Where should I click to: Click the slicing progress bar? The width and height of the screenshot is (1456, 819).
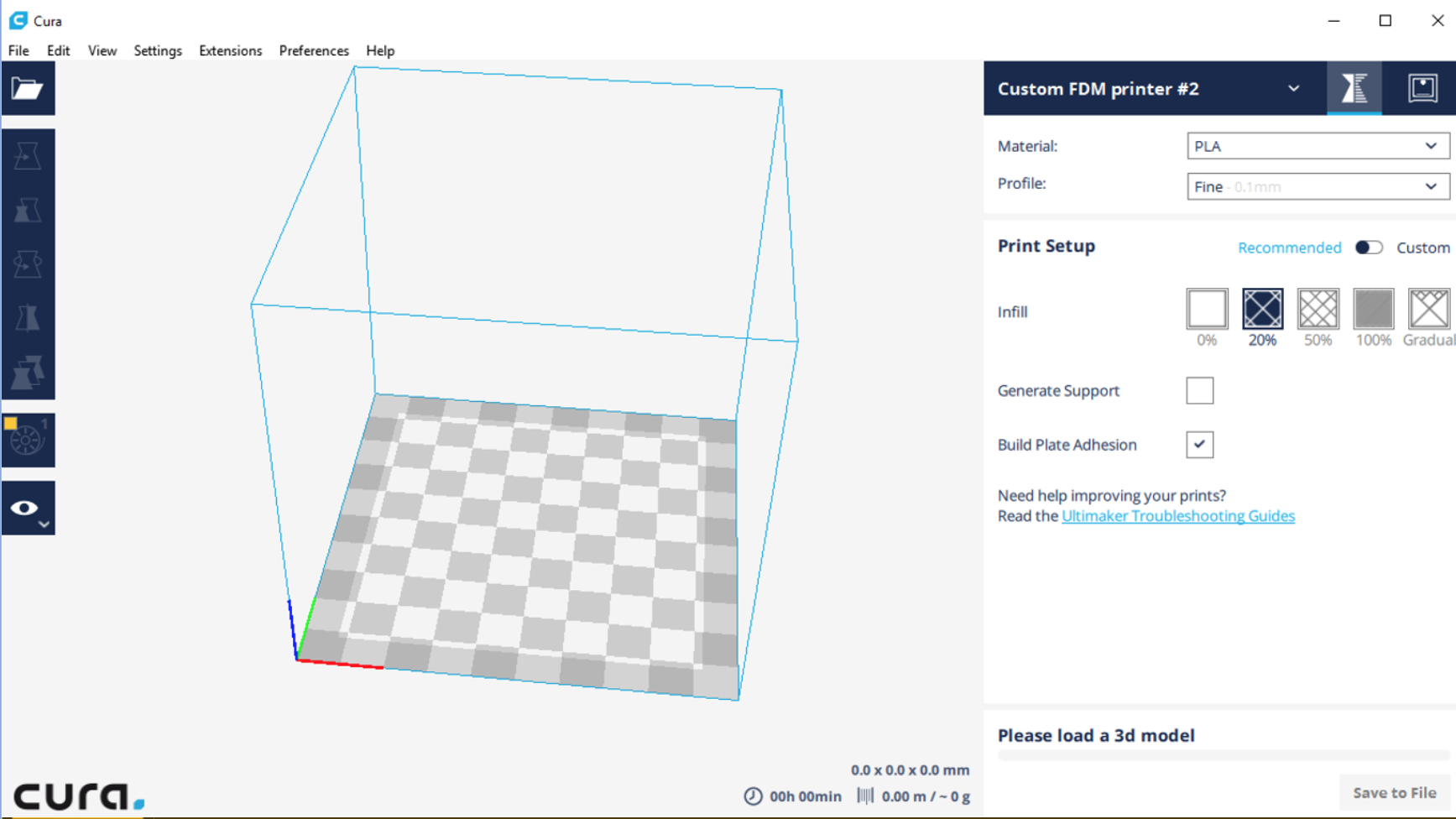point(1224,755)
